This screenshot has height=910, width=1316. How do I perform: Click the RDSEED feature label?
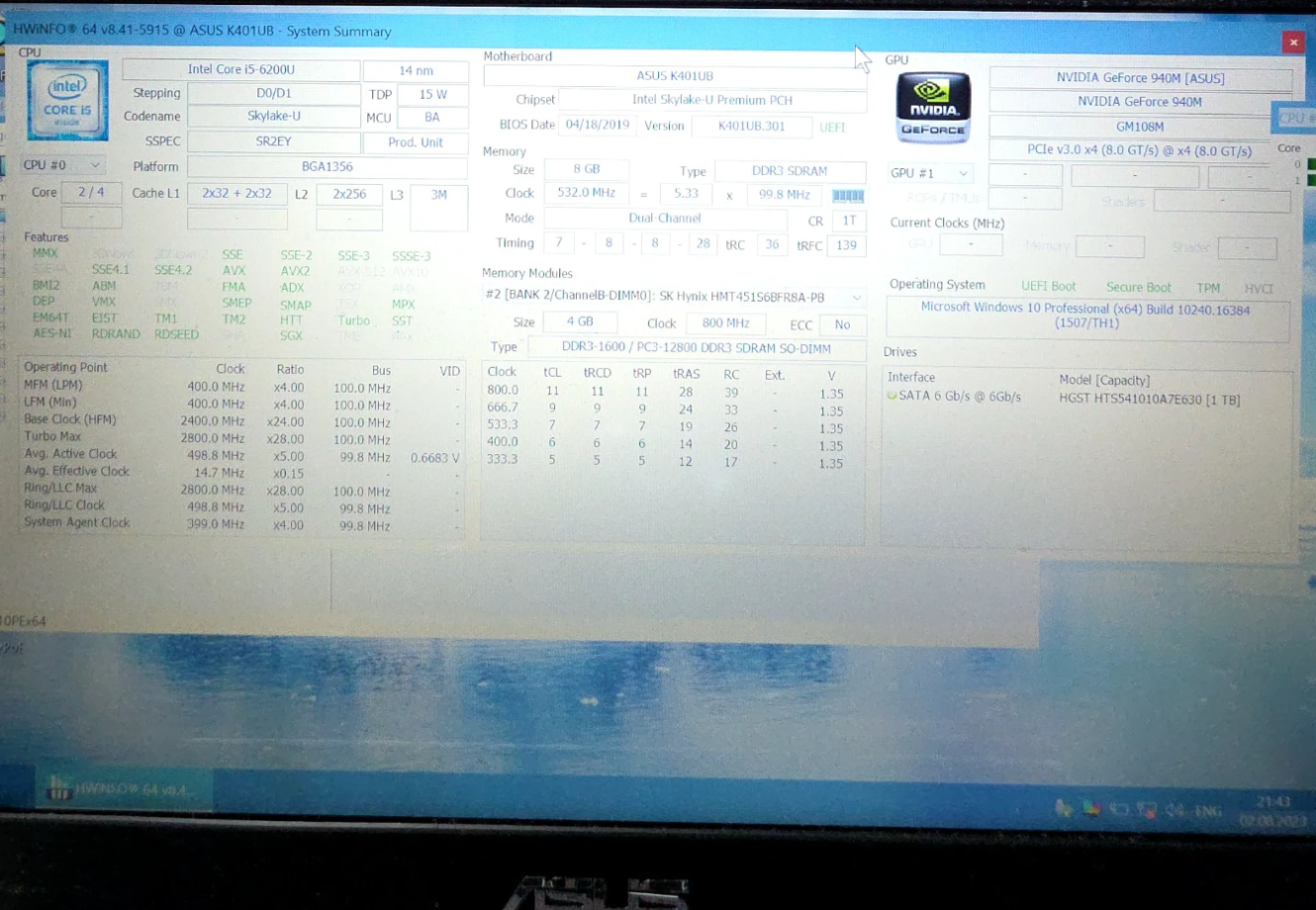coord(176,334)
